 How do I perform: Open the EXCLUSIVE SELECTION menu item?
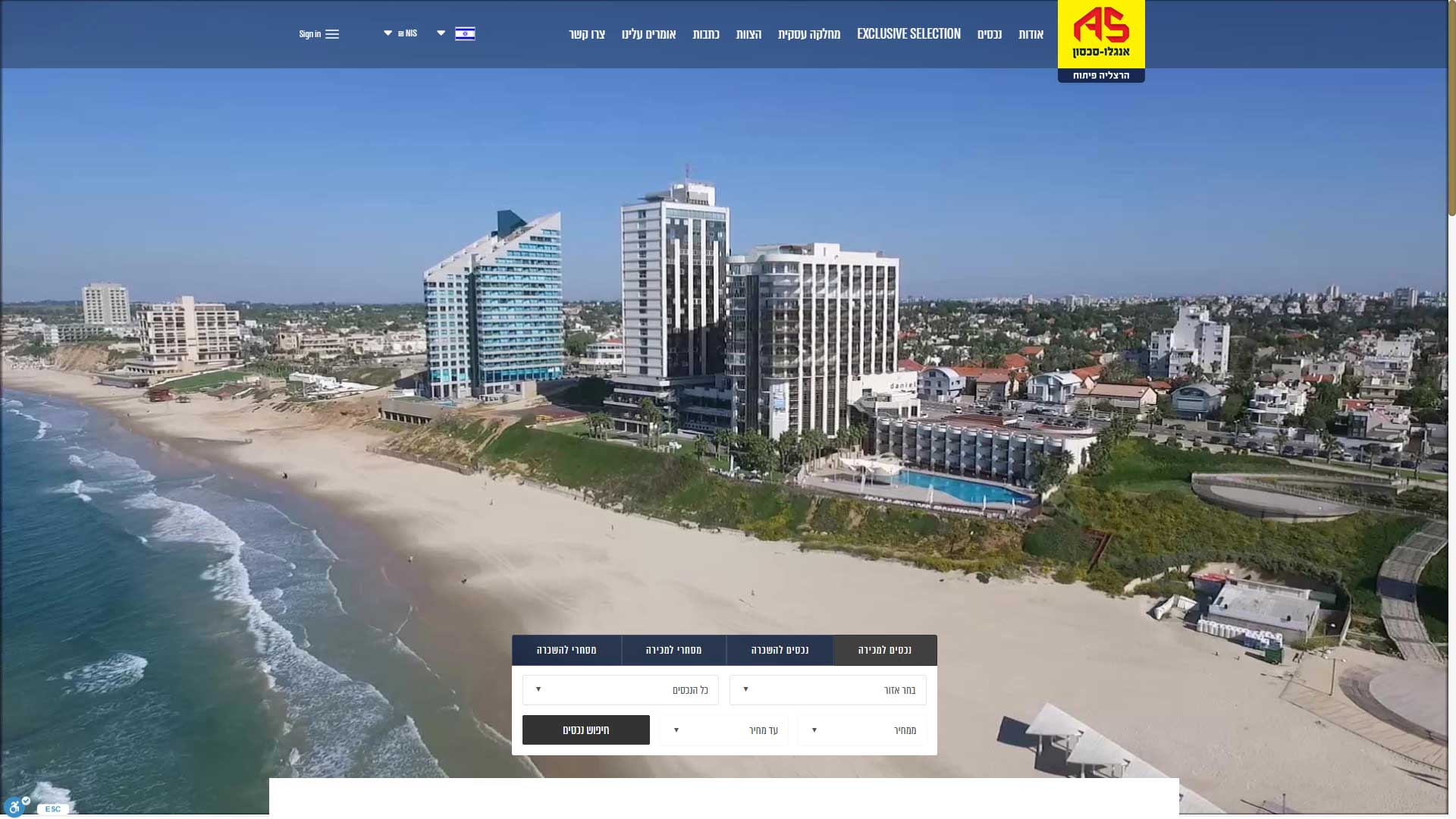[908, 33]
